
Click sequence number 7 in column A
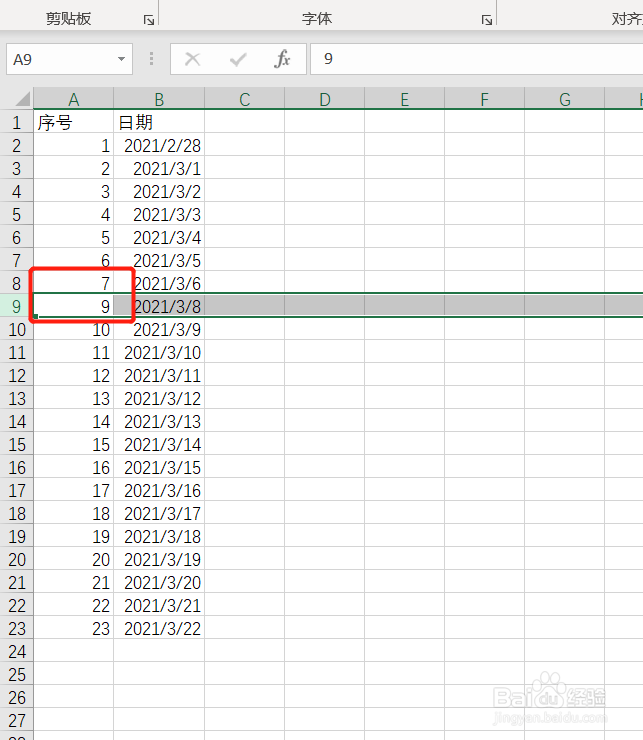pos(74,284)
